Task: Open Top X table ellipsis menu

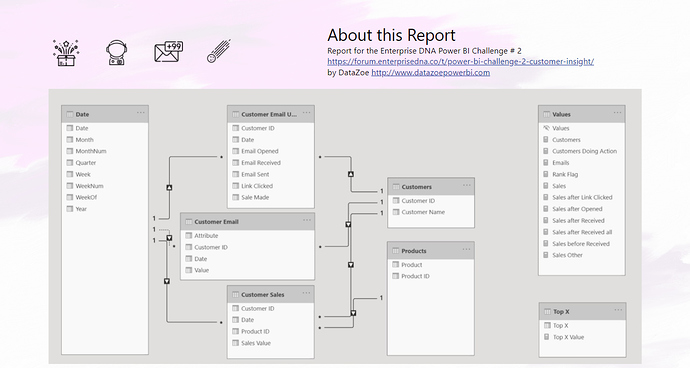Action: pyautogui.click(x=618, y=310)
